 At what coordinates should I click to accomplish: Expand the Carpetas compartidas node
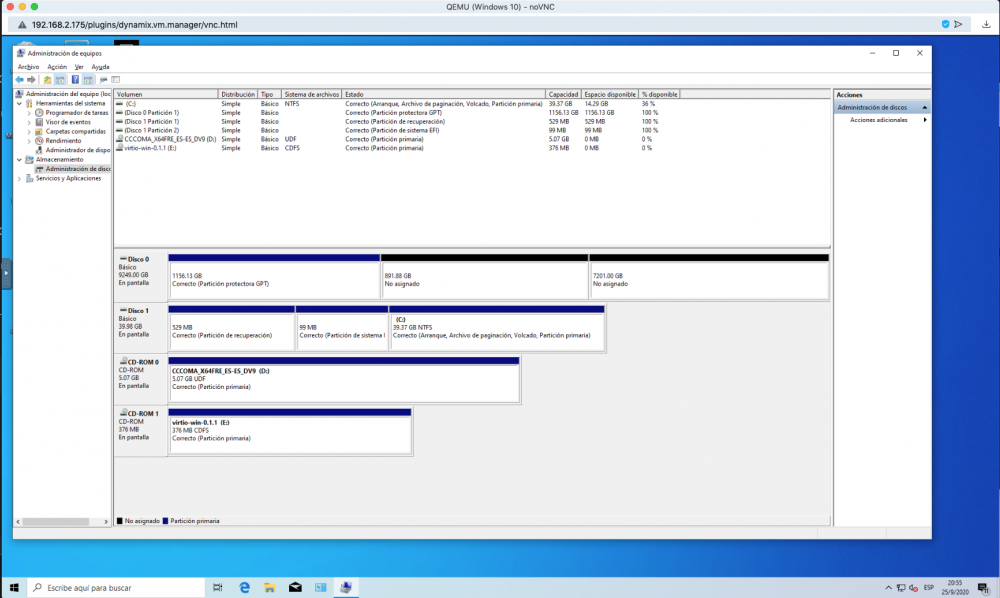[29, 131]
